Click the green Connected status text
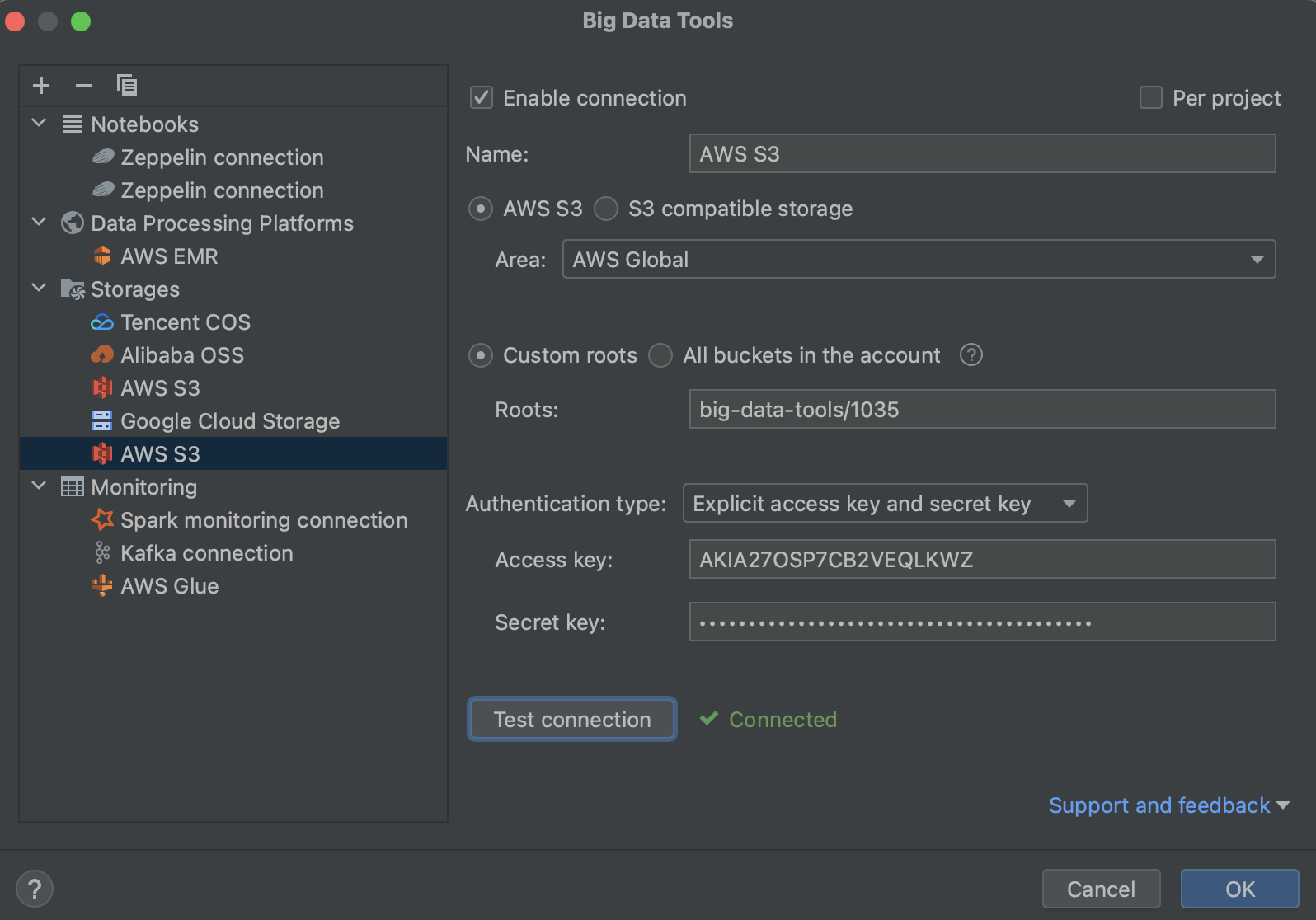The image size is (1316, 920). [x=783, y=720]
